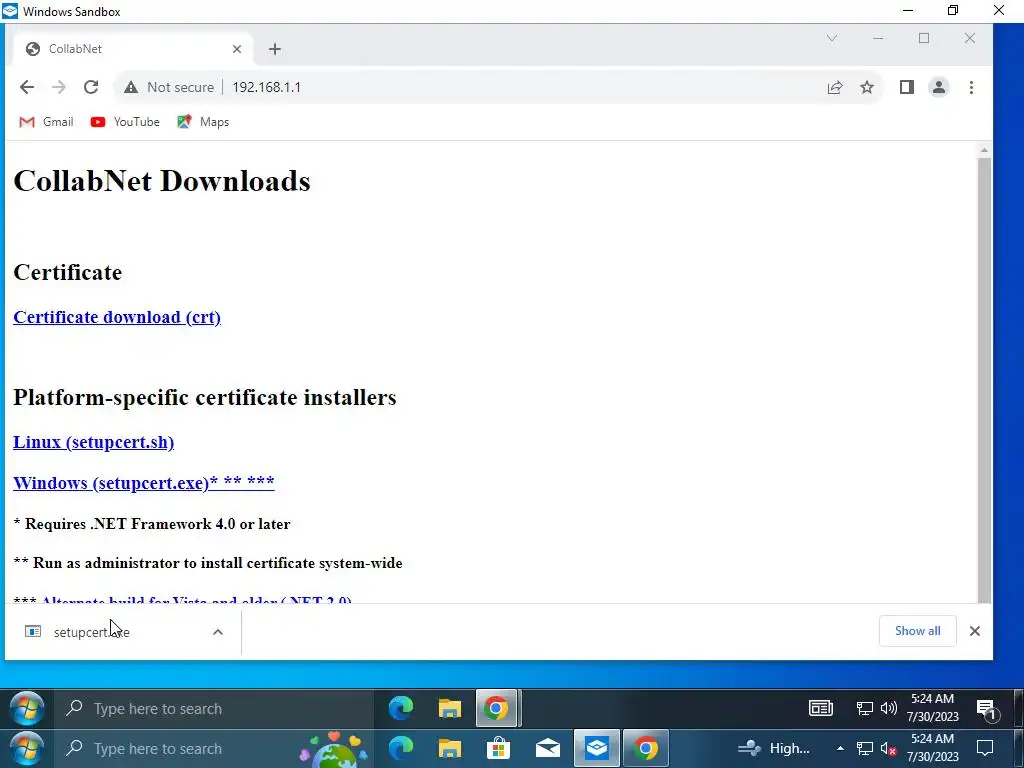This screenshot has width=1024, height=768.
Task: Open File Explorer in sandbox taskbar
Action: pyautogui.click(x=449, y=709)
